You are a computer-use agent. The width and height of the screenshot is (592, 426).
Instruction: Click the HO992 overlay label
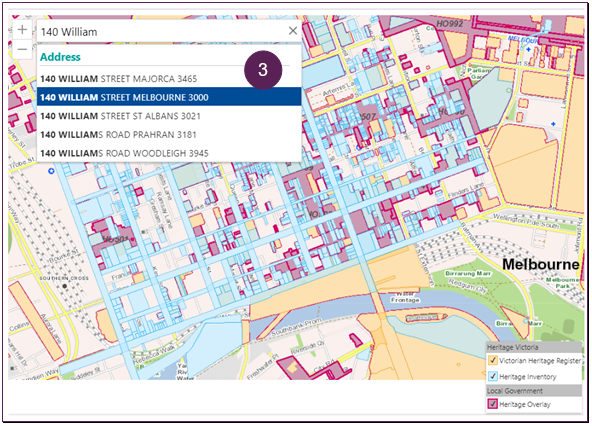click(449, 24)
